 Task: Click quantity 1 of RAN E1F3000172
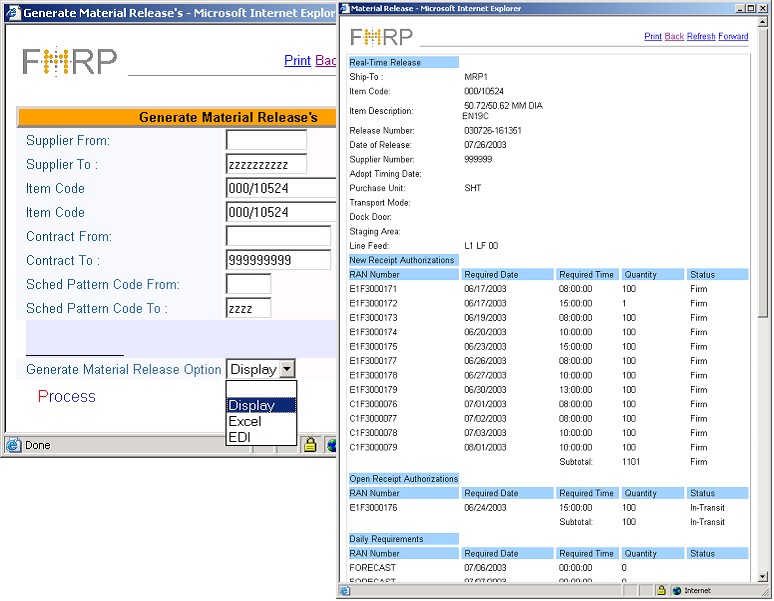(624, 303)
